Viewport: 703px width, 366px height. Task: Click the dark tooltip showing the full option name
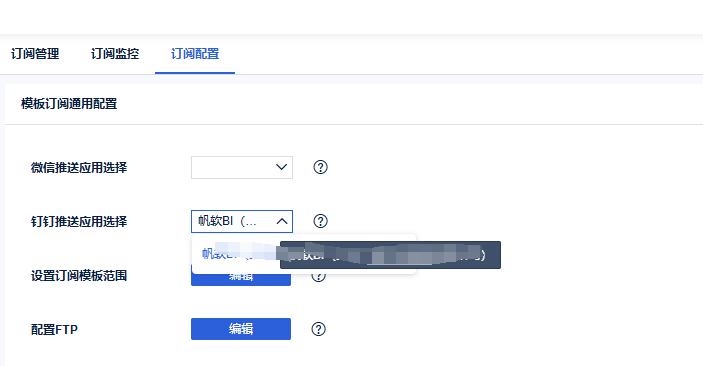[x=390, y=255]
